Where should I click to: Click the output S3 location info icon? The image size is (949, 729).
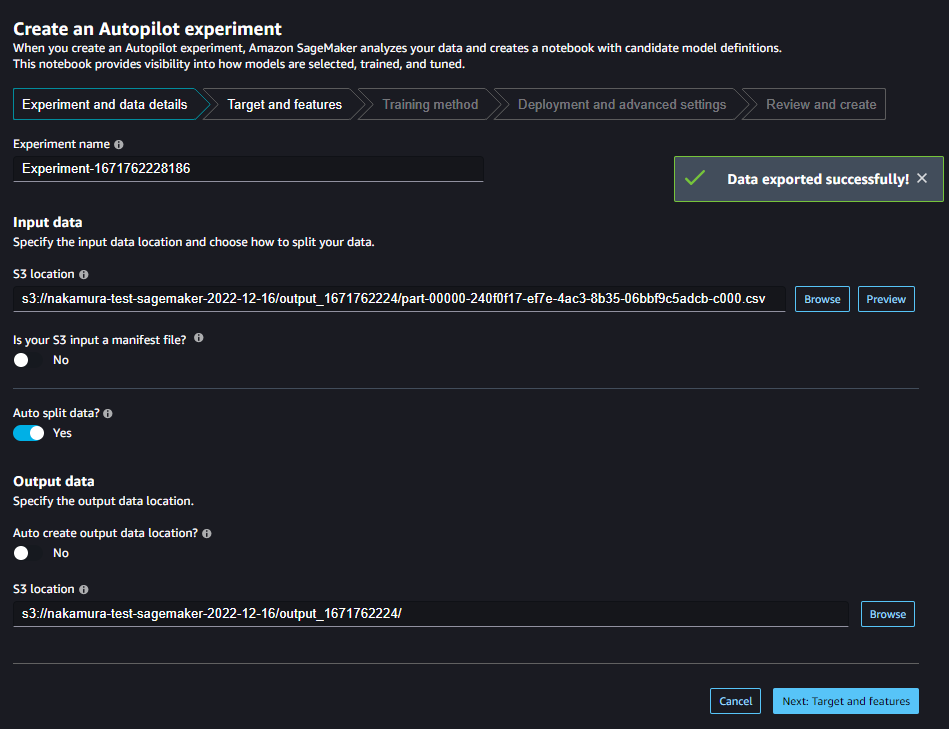point(83,589)
